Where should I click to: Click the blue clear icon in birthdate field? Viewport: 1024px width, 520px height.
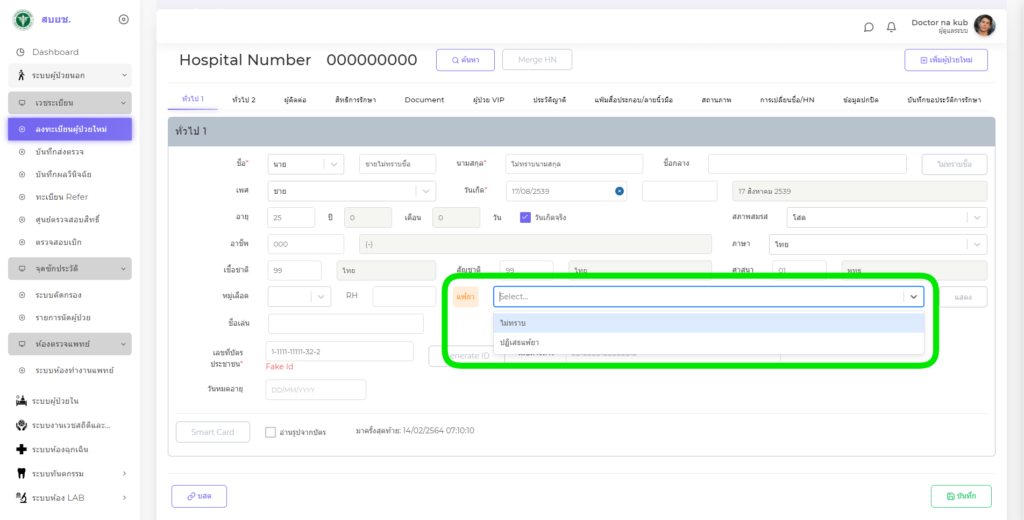[x=619, y=191]
